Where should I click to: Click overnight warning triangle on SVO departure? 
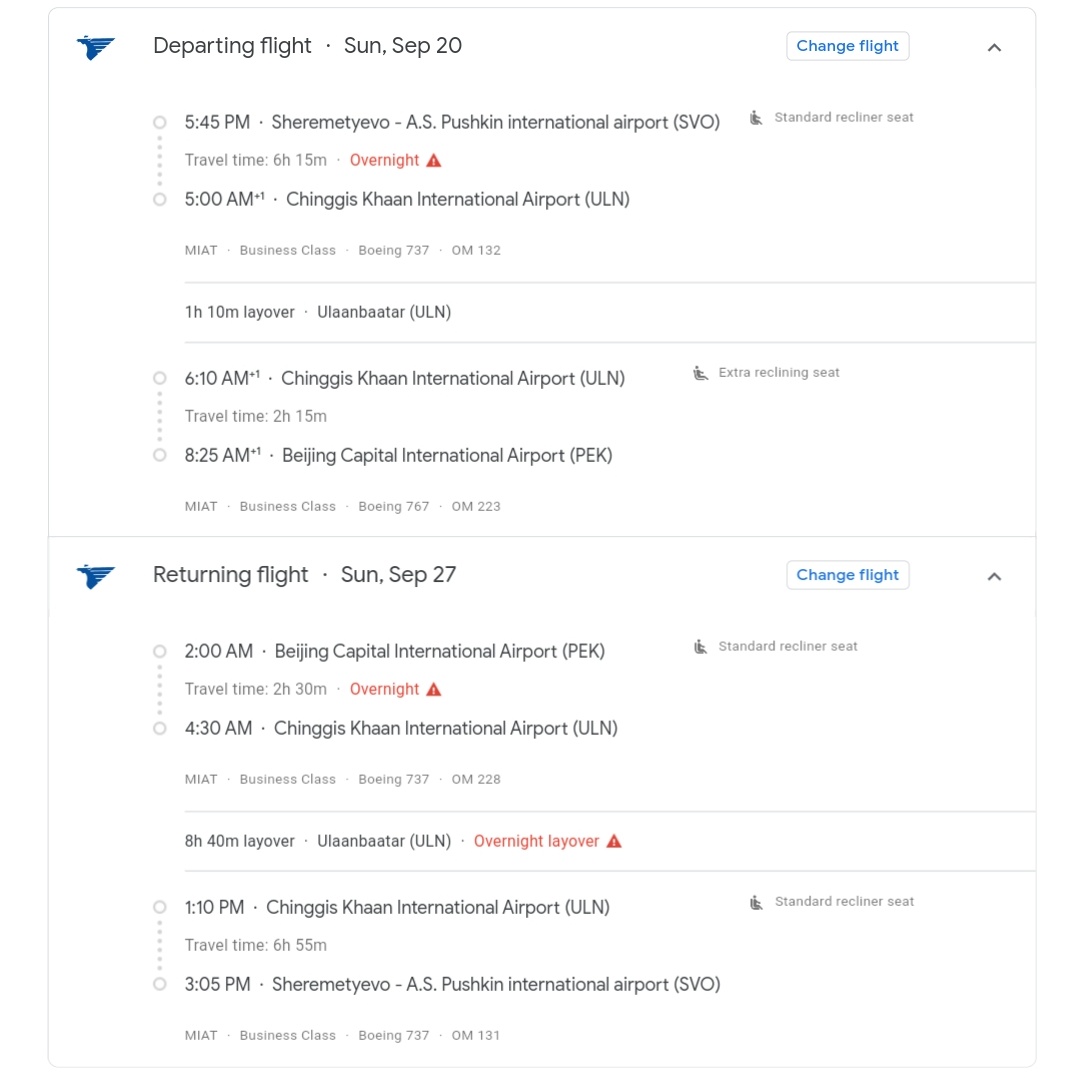click(433, 160)
